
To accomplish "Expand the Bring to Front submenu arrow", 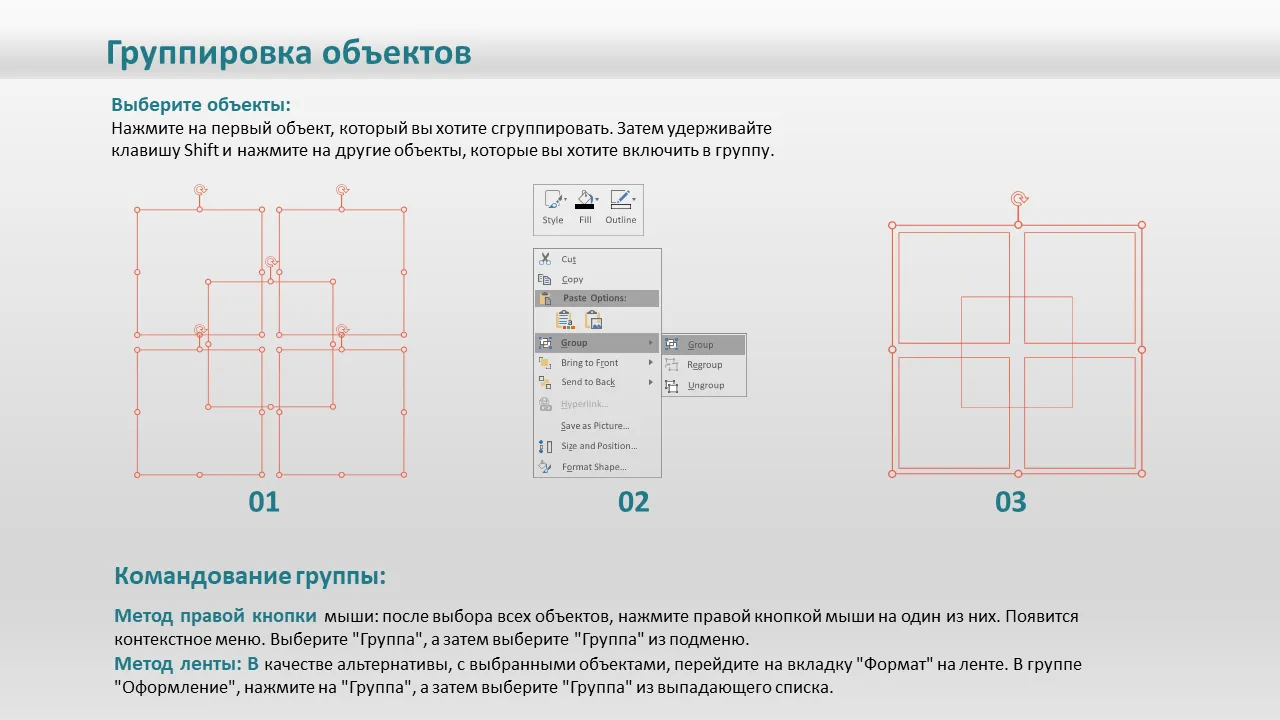I will click(651, 363).
